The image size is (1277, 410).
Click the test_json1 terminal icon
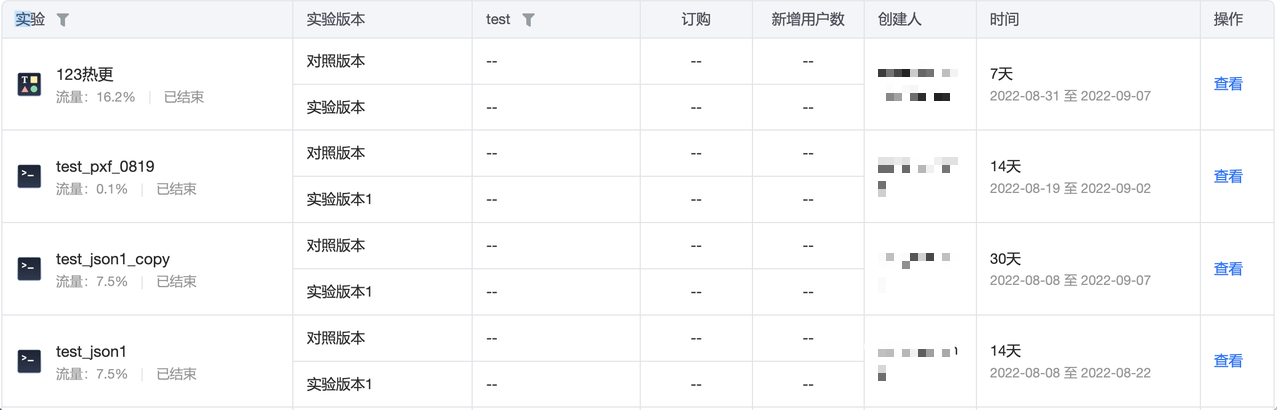(29, 361)
